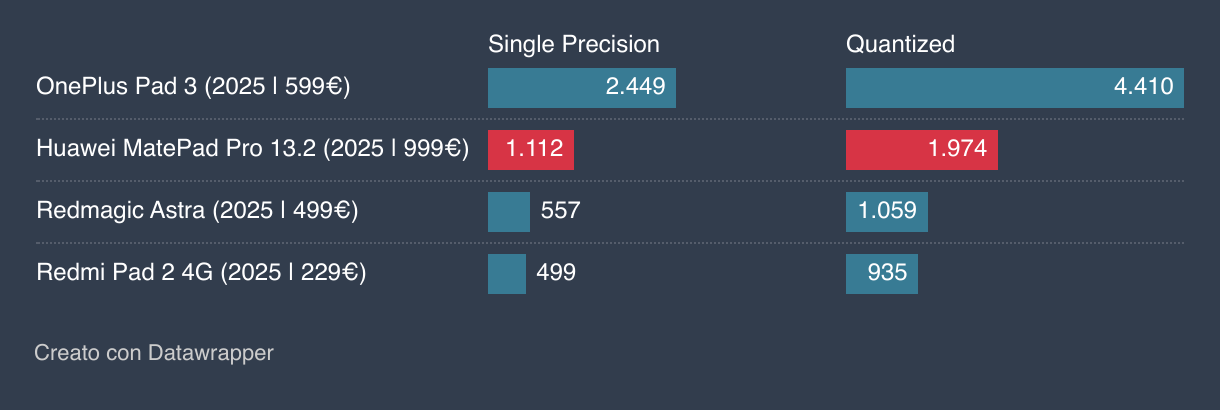Click the 1.974 value inside red bar

click(957, 149)
